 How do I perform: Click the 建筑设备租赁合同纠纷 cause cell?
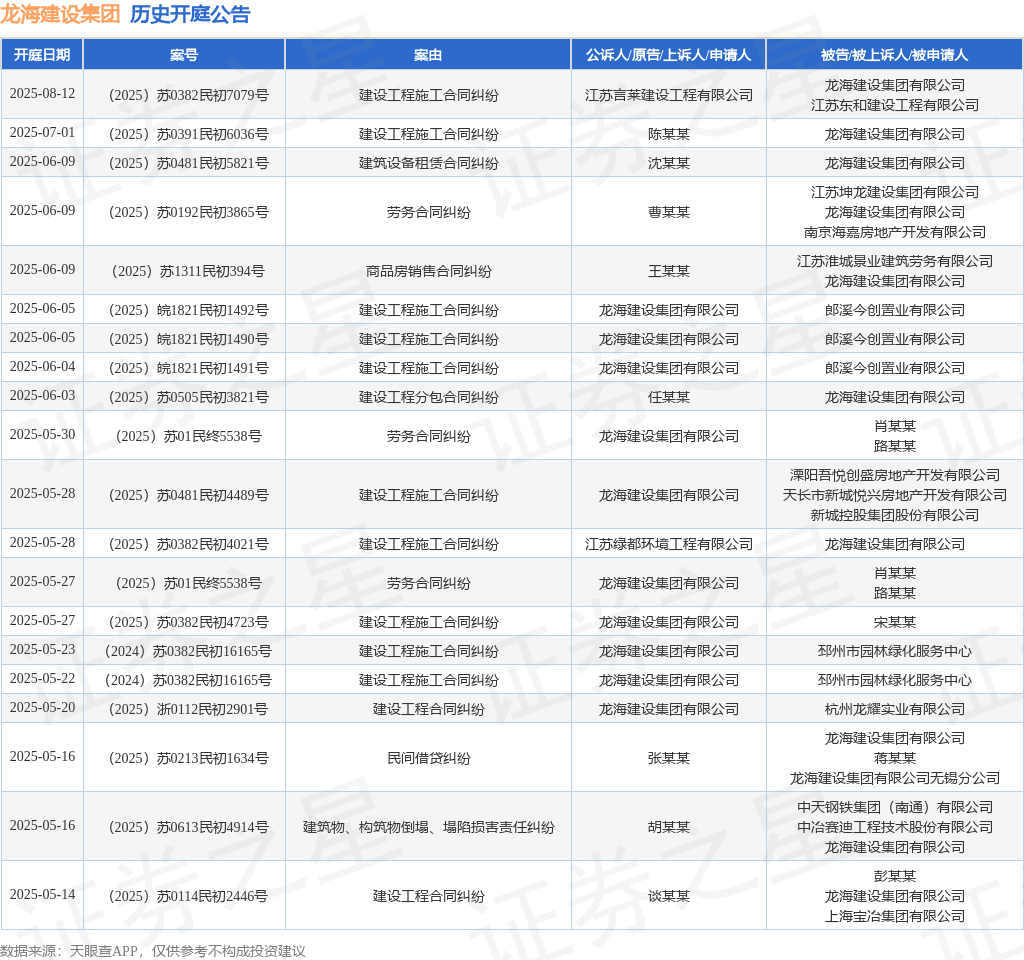point(428,163)
